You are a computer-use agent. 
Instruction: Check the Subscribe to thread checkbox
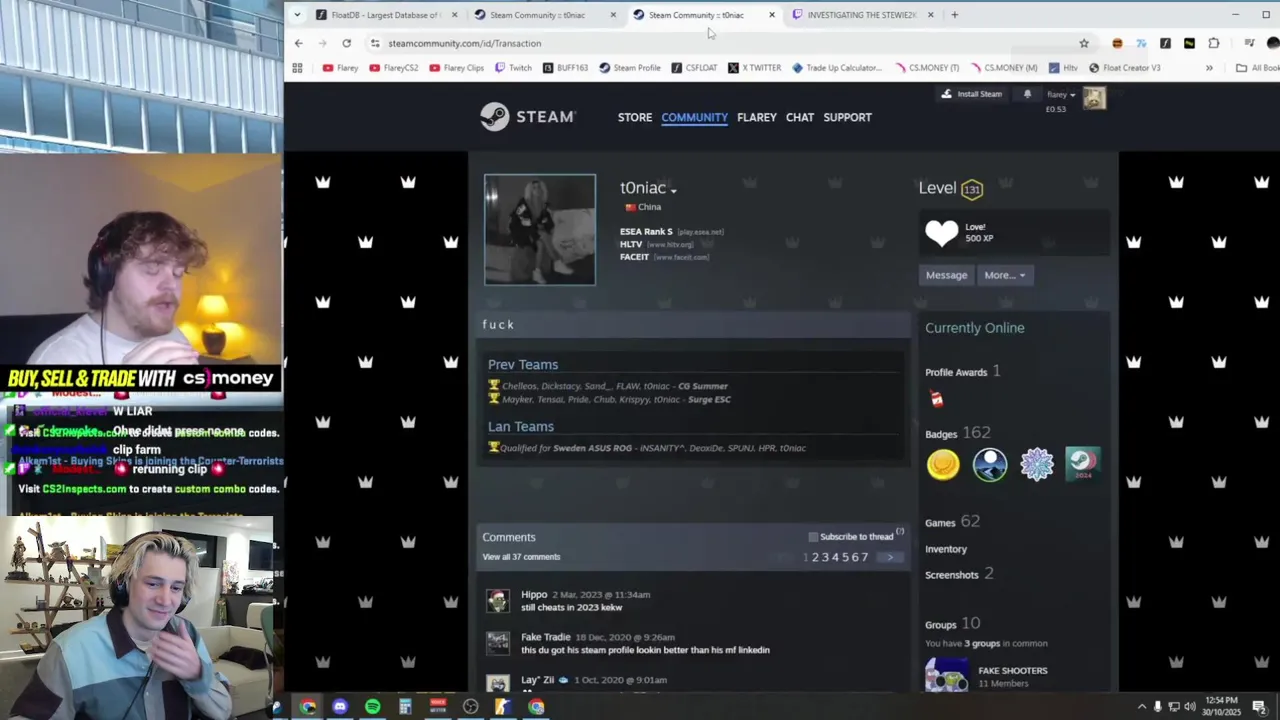813,537
